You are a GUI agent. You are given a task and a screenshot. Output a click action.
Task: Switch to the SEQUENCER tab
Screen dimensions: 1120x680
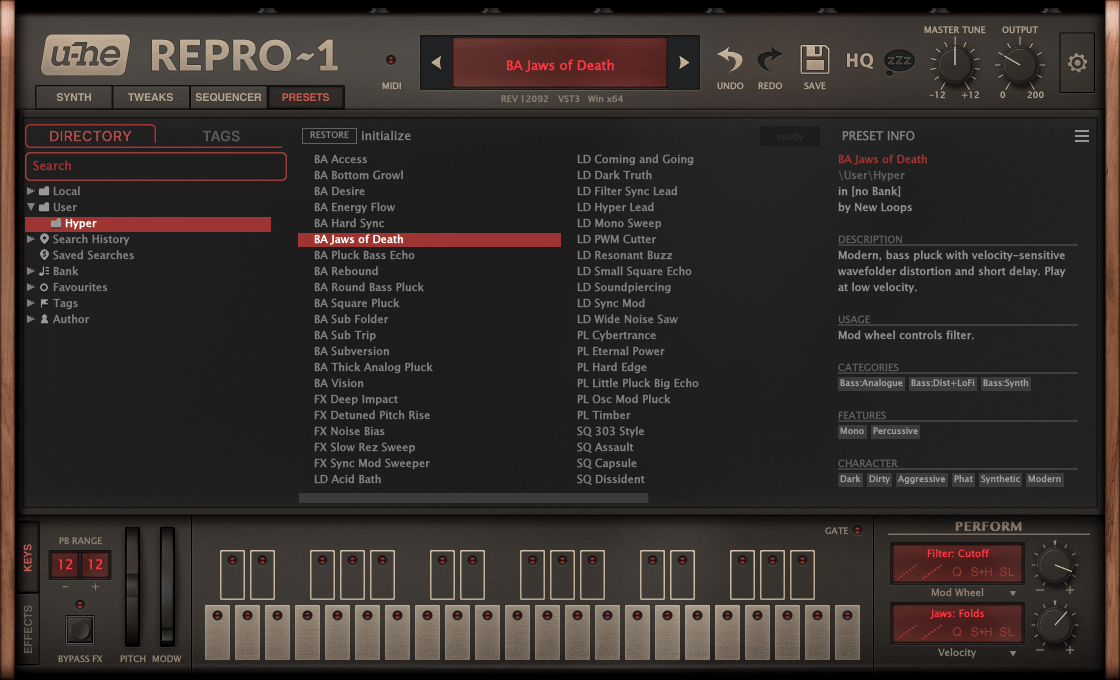click(x=229, y=97)
